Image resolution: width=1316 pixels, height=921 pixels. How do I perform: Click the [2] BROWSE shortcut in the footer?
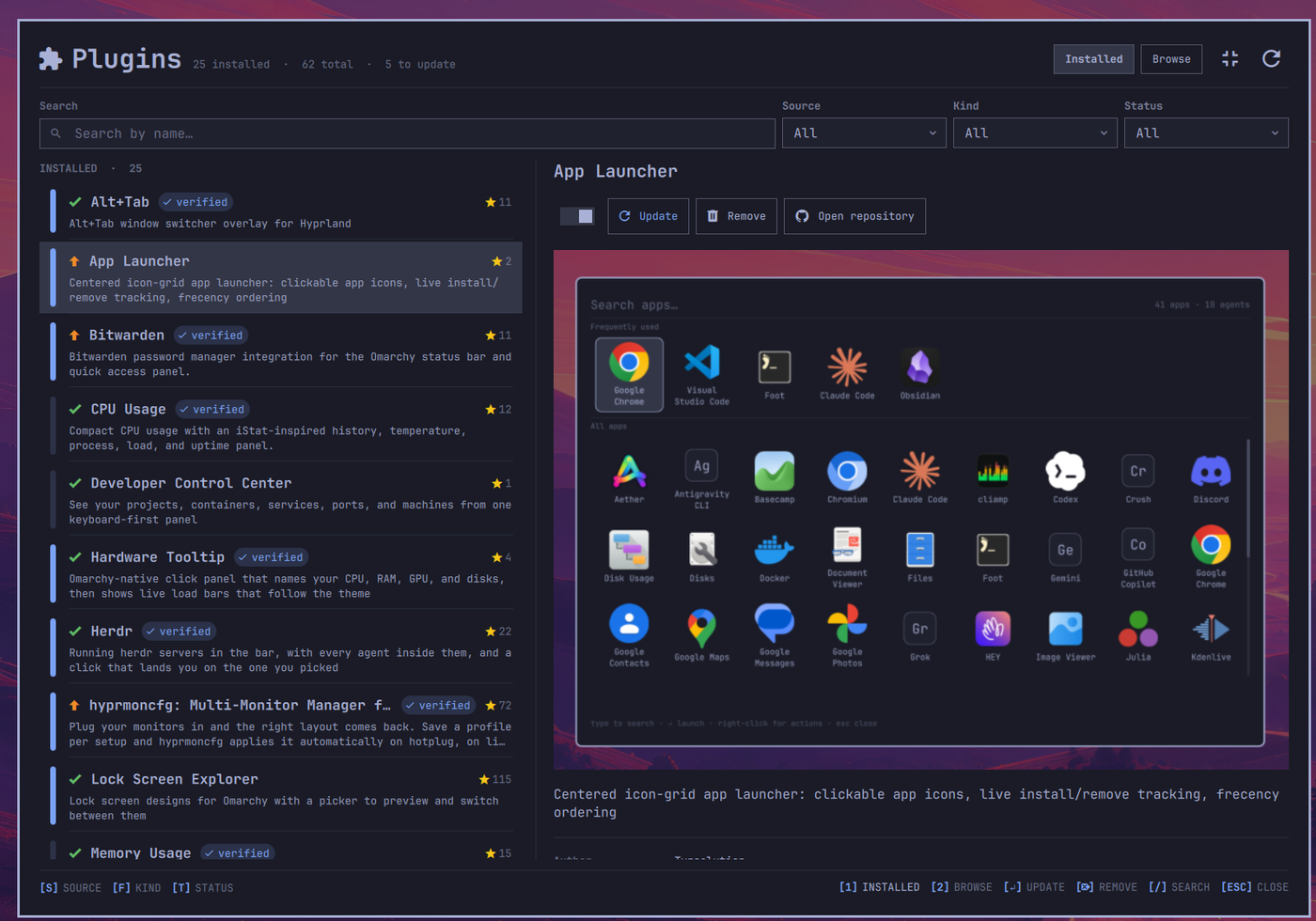tap(961, 887)
